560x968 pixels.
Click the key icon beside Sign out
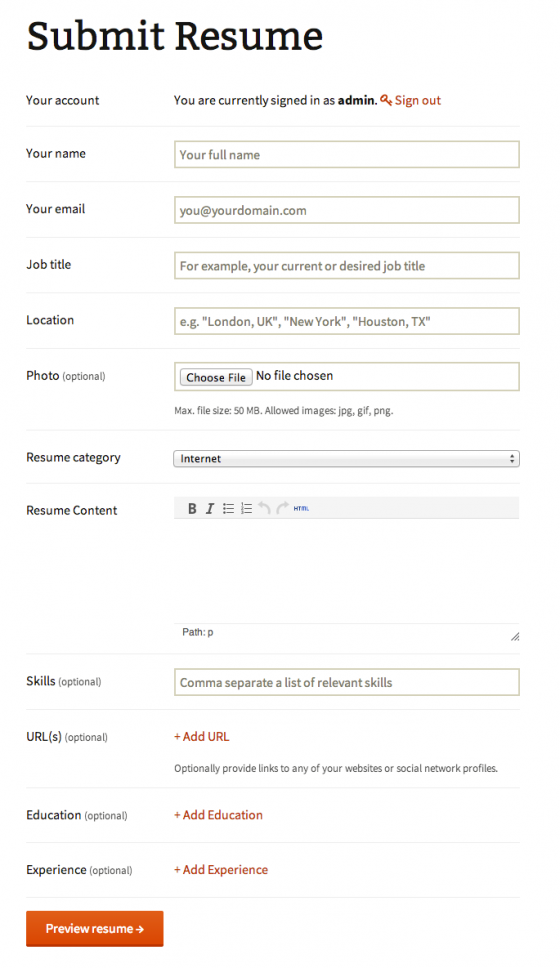(x=386, y=100)
